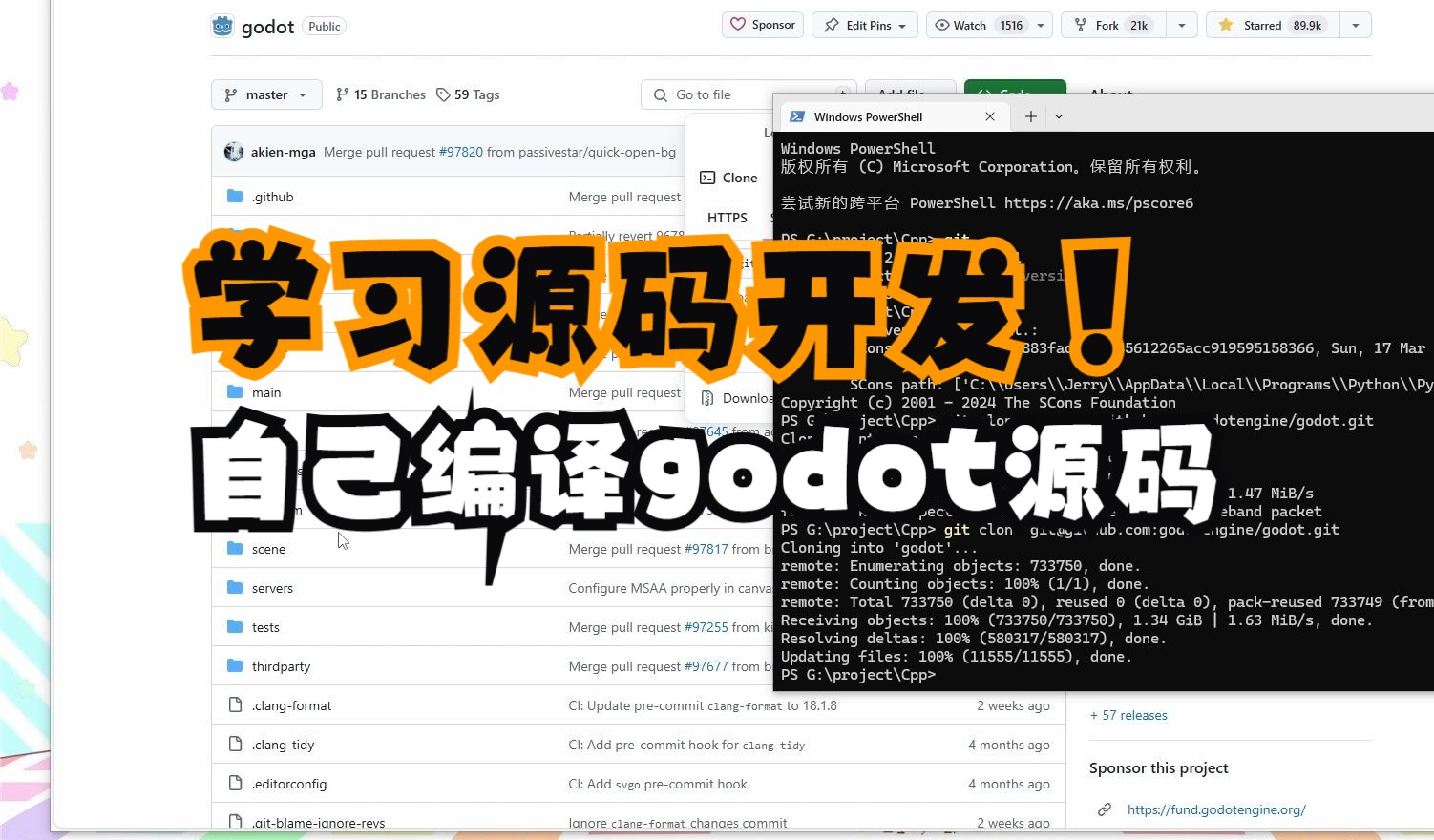
Task: Open the .editorconfig file
Action: point(289,784)
